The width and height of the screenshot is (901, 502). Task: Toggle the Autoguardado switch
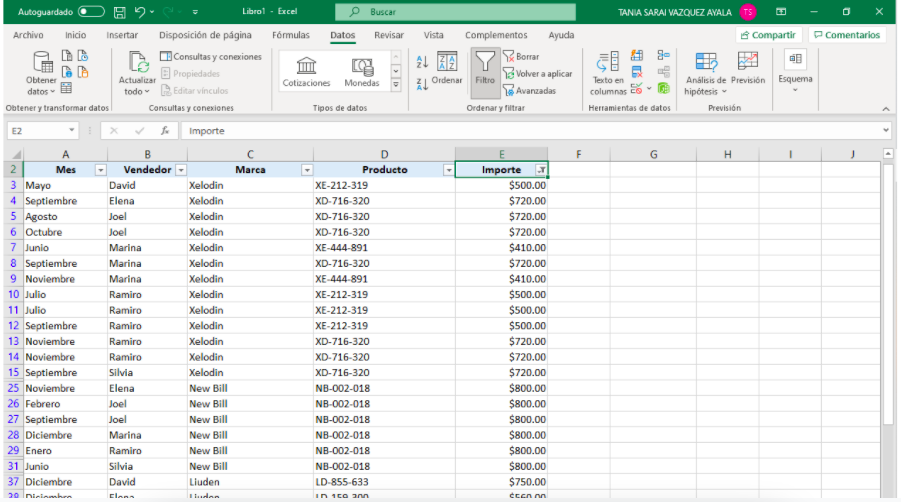click(91, 11)
